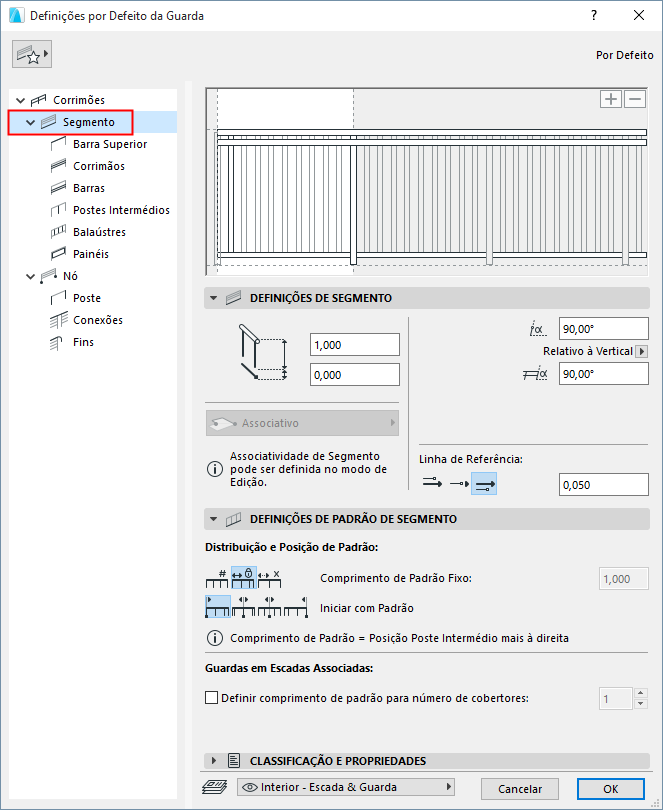Screen dimensions: 663x810
Task: Choose pattern distribution by number icon
Action: pyautogui.click(x=217, y=578)
